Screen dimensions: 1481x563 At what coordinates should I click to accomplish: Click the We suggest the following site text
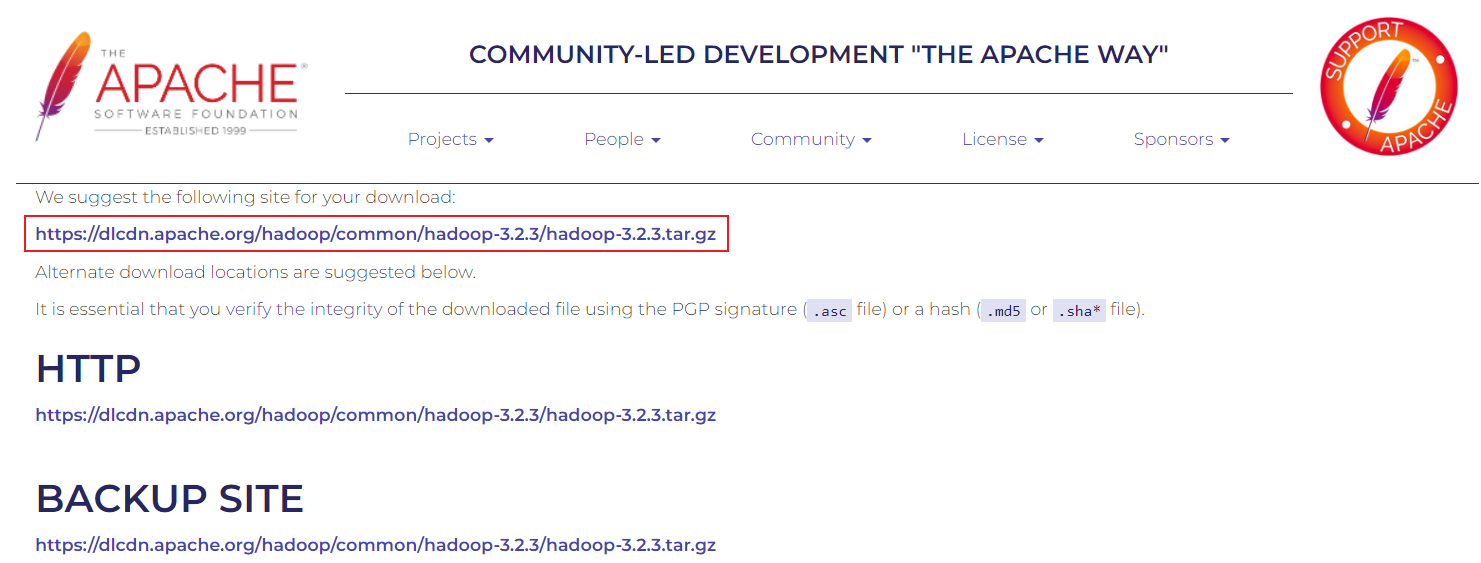(245, 197)
